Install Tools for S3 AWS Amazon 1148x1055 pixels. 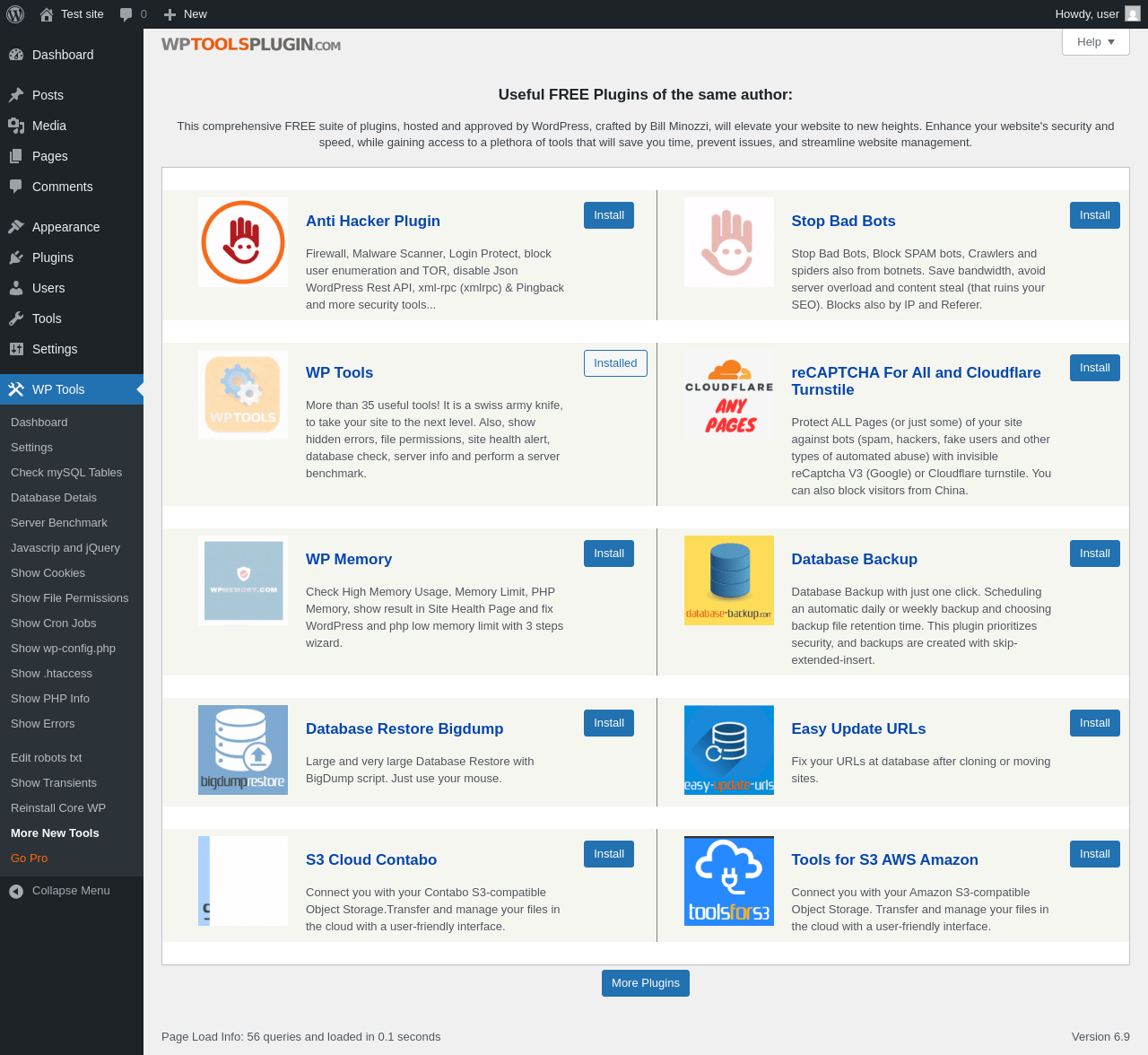pyautogui.click(x=1095, y=854)
